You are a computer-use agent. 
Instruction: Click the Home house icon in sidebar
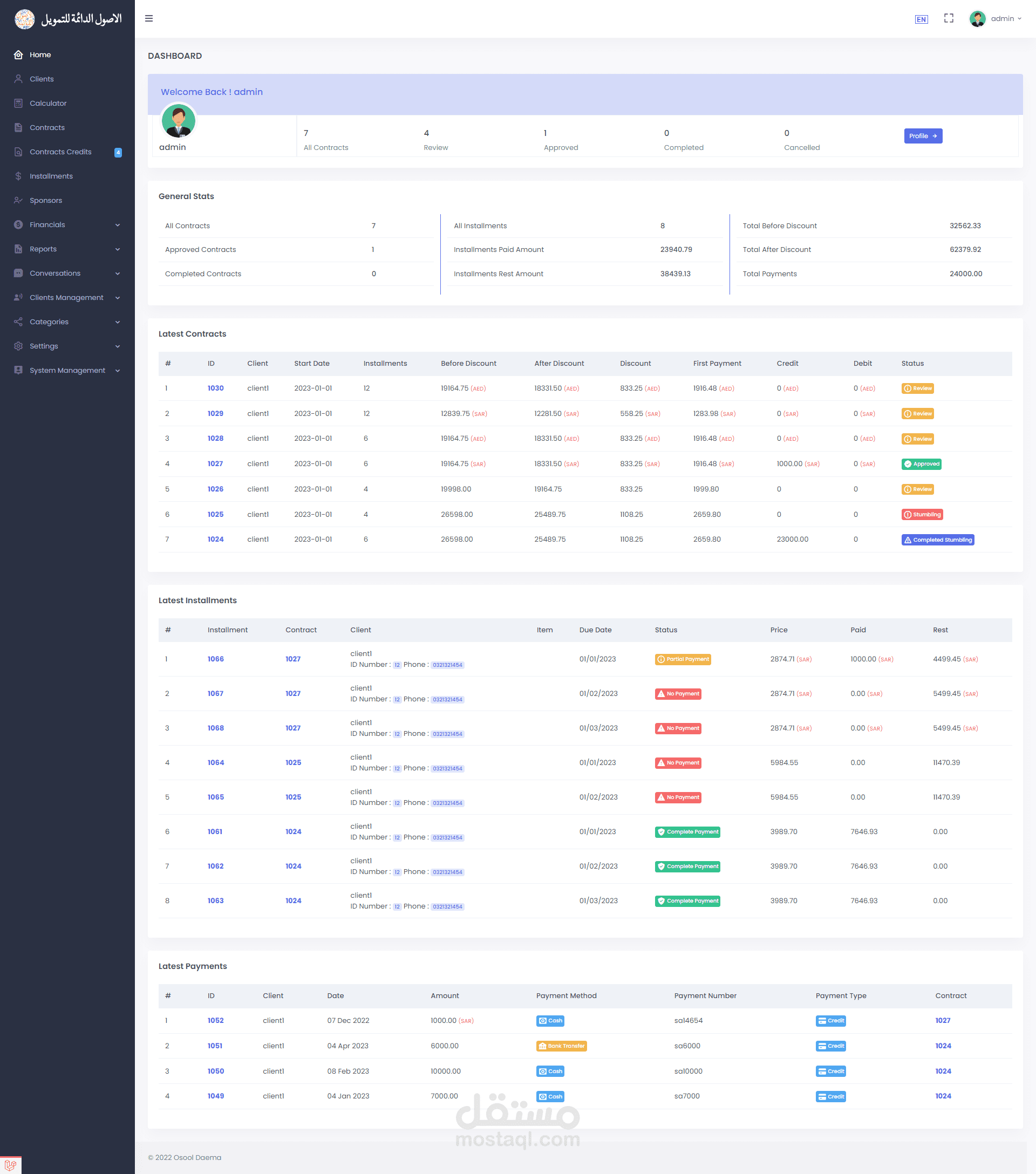[18, 55]
